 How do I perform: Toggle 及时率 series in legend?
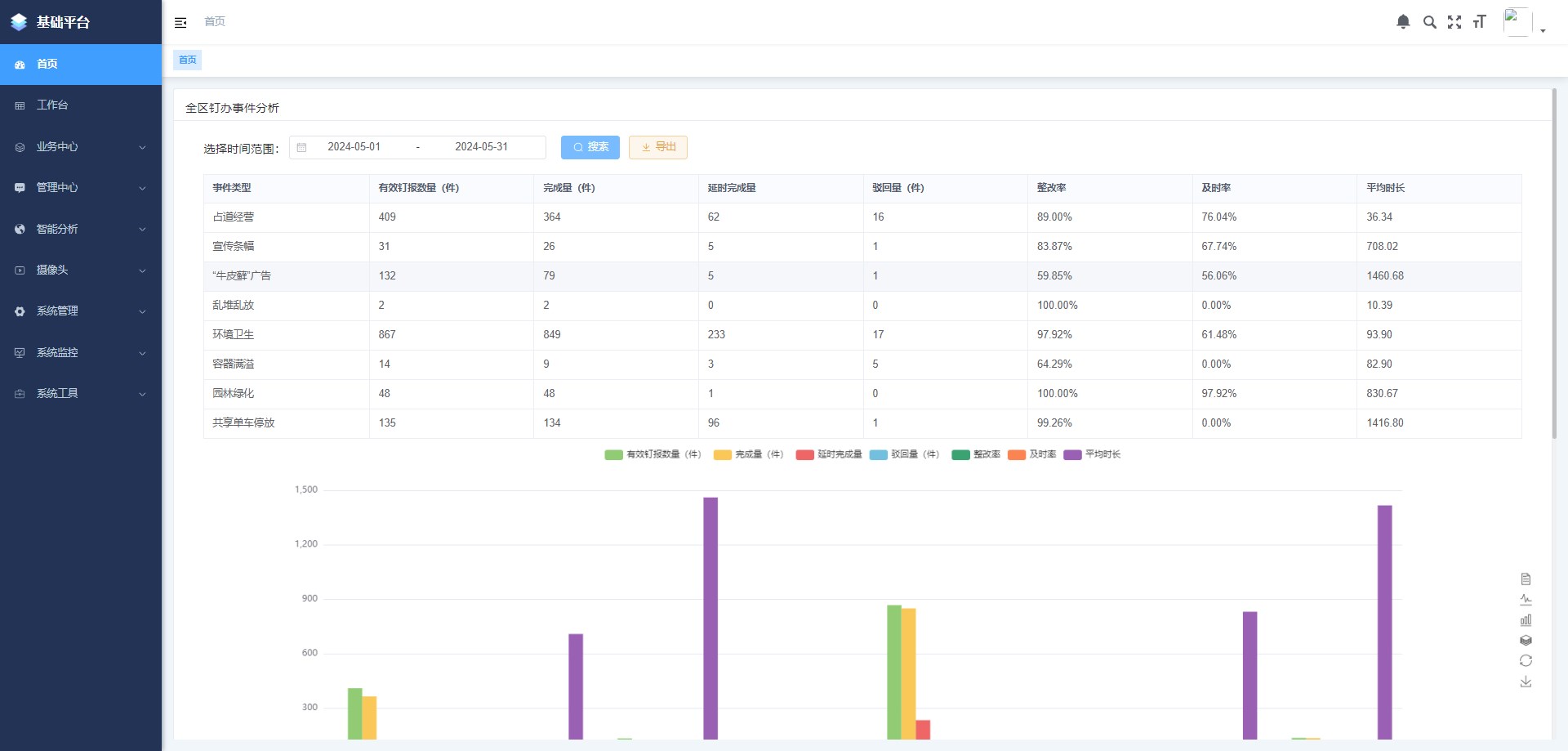click(x=1031, y=454)
